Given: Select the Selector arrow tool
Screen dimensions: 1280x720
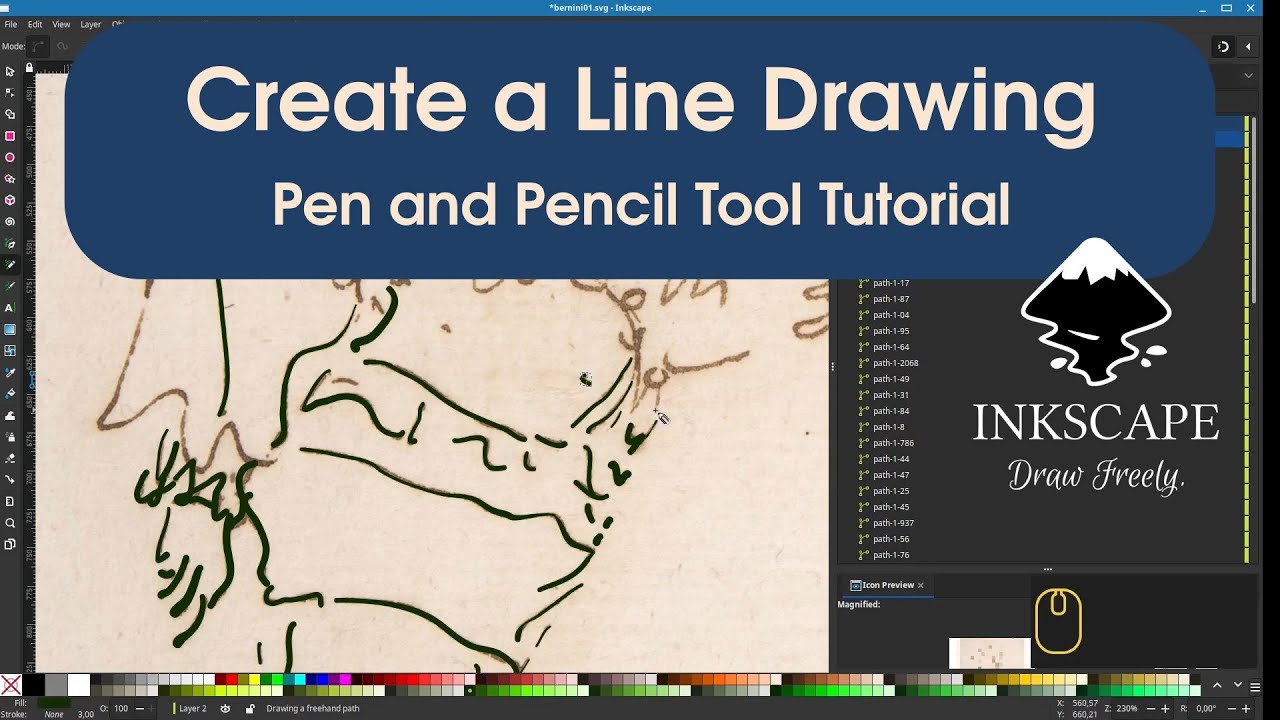Looking at the screenshot, I should pyautogui.click(x=10, y=72).
